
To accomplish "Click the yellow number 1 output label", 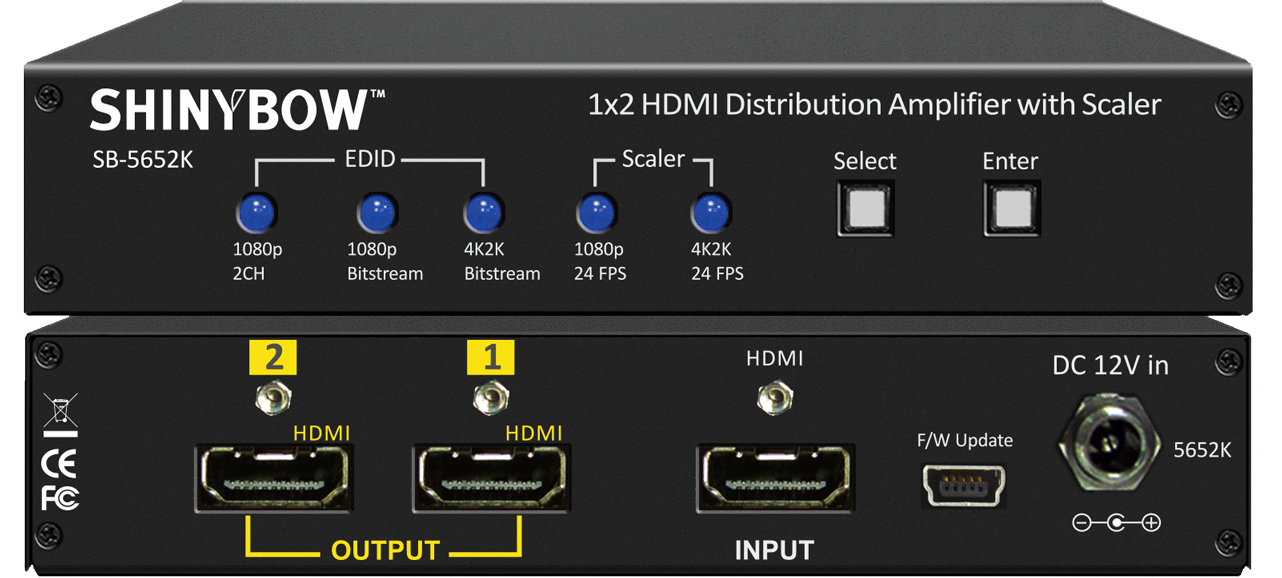I will (x=491, y=357).
